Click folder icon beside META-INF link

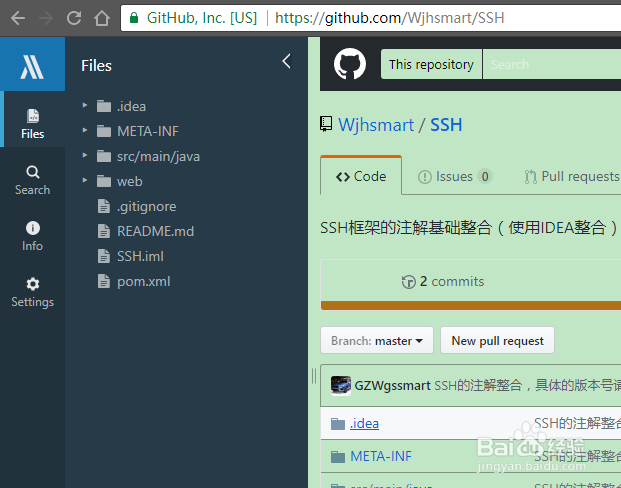(338, 456)
